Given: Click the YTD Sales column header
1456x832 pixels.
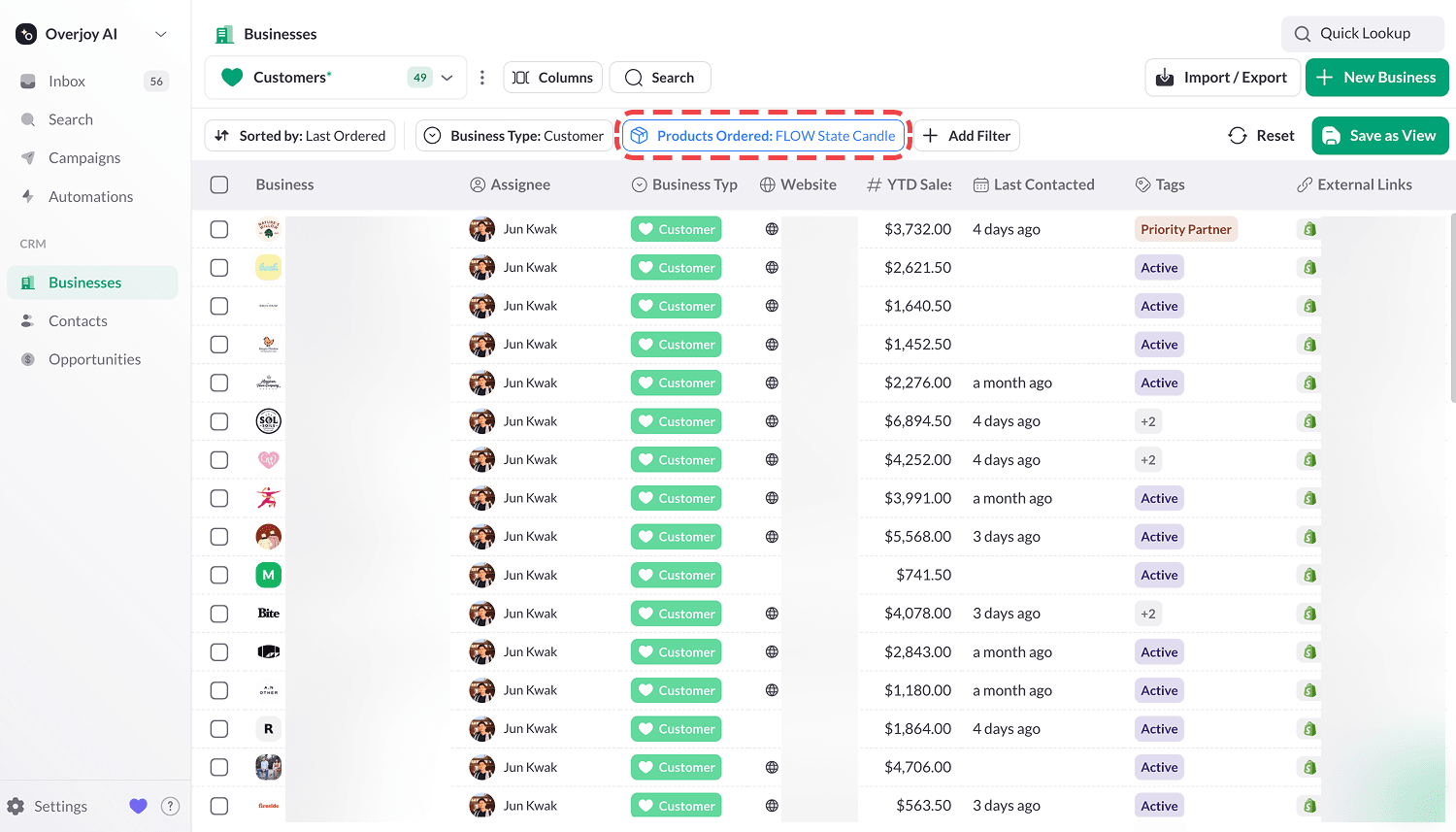Looking at the screenshot, I should 910,184.
